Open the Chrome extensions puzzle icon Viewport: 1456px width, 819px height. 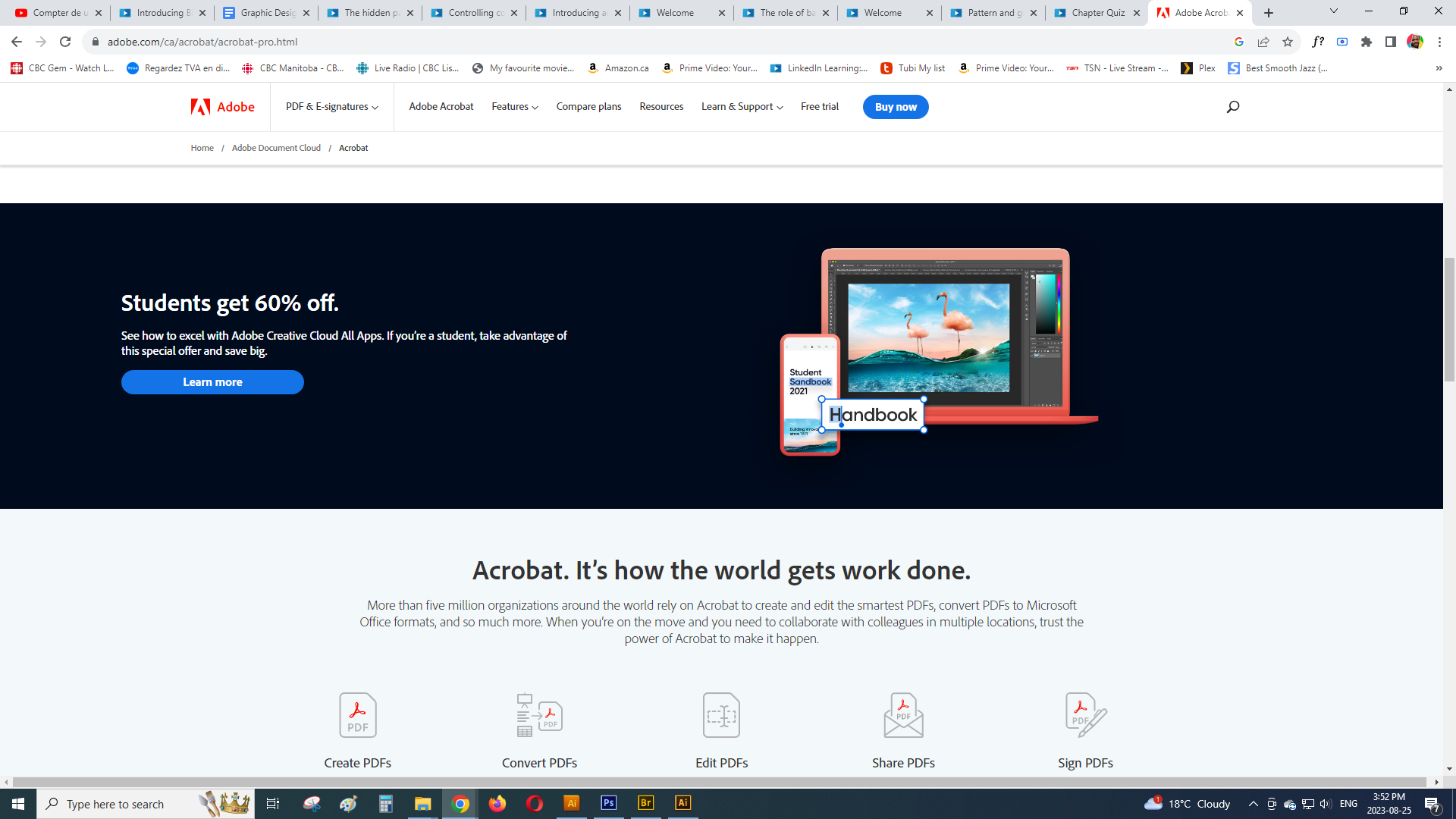point(1367,42)
